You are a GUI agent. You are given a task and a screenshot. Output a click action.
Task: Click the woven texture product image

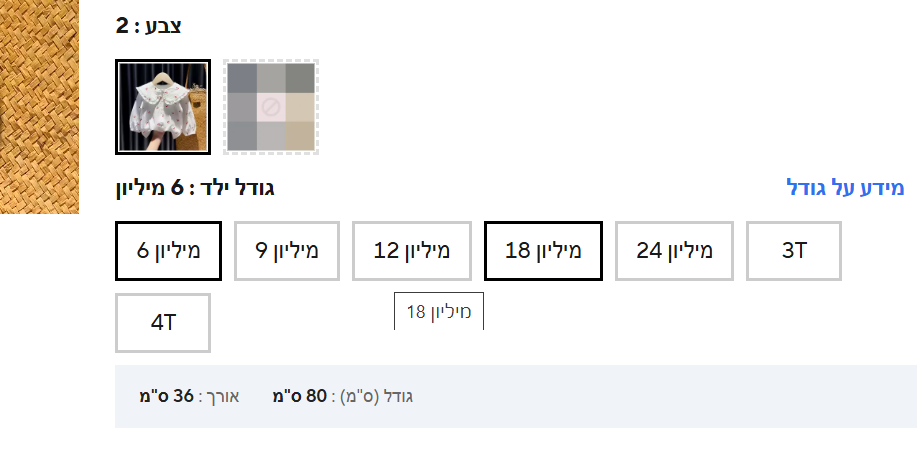point(39,106)
